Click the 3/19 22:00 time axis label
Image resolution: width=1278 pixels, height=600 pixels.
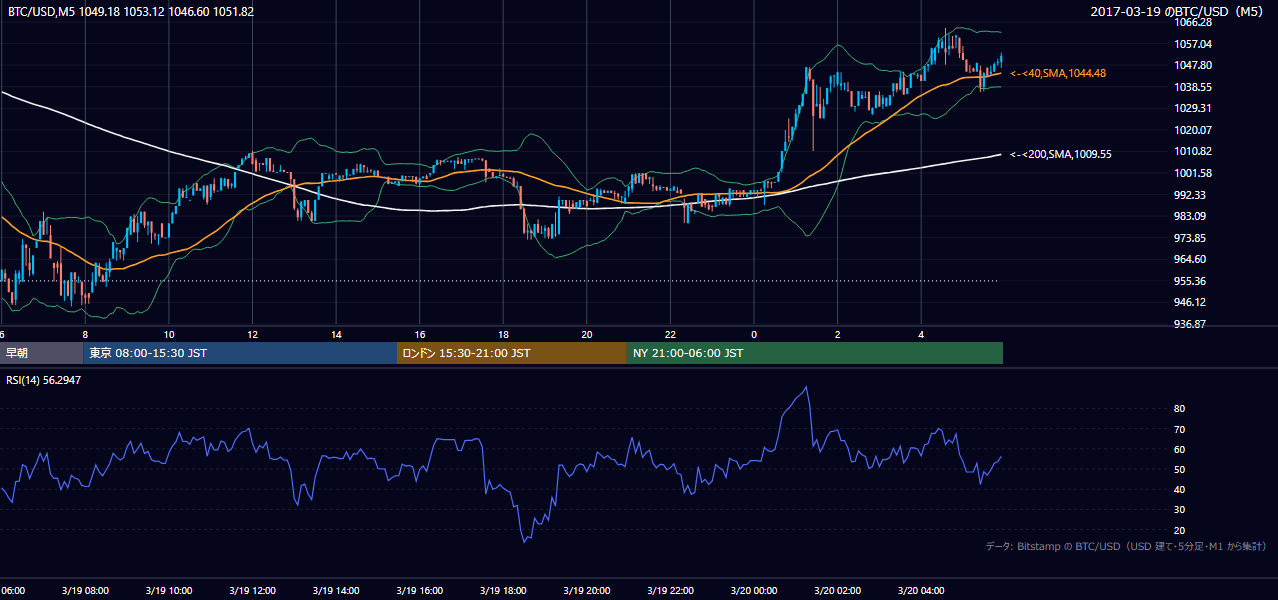[670, 591]
